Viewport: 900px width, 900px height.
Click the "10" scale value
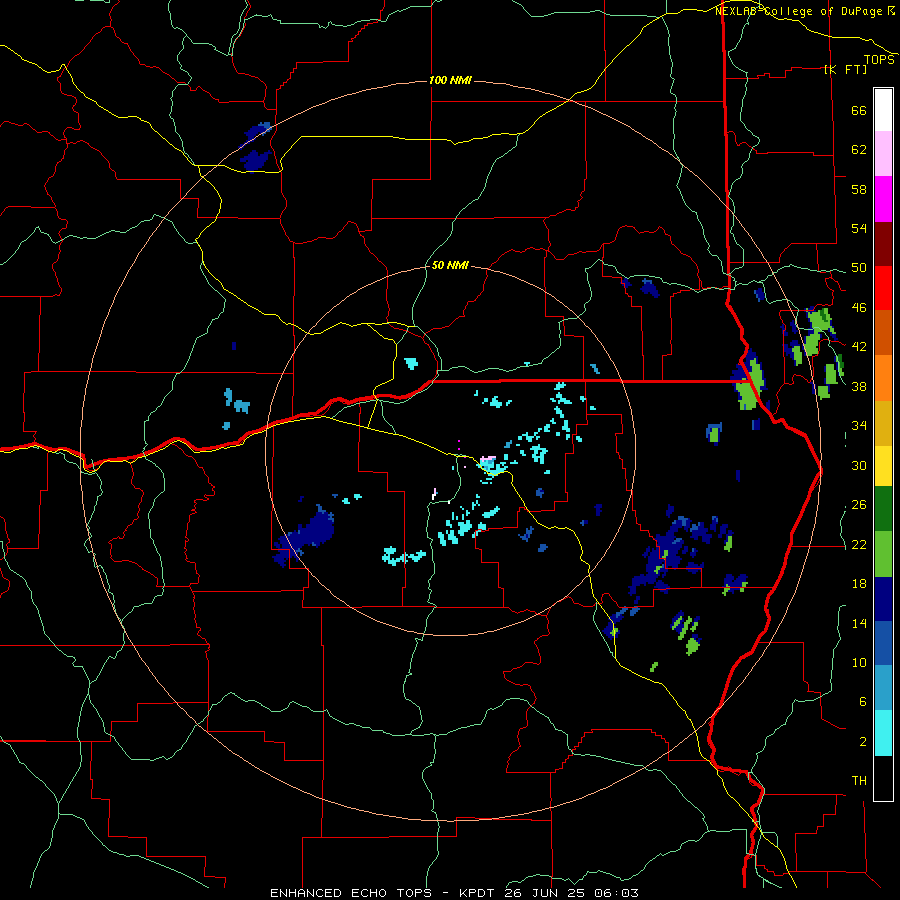[x=859, y=662]
